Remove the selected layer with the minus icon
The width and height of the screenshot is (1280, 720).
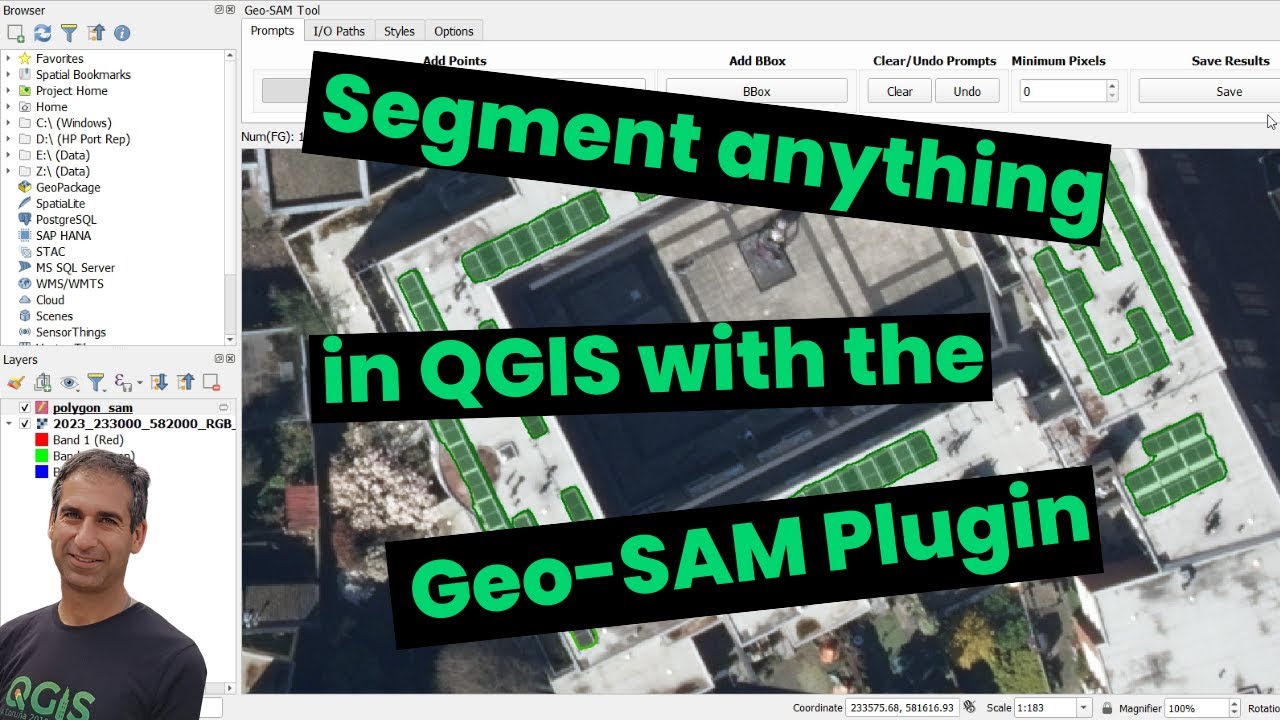click(x=211, y=382)
